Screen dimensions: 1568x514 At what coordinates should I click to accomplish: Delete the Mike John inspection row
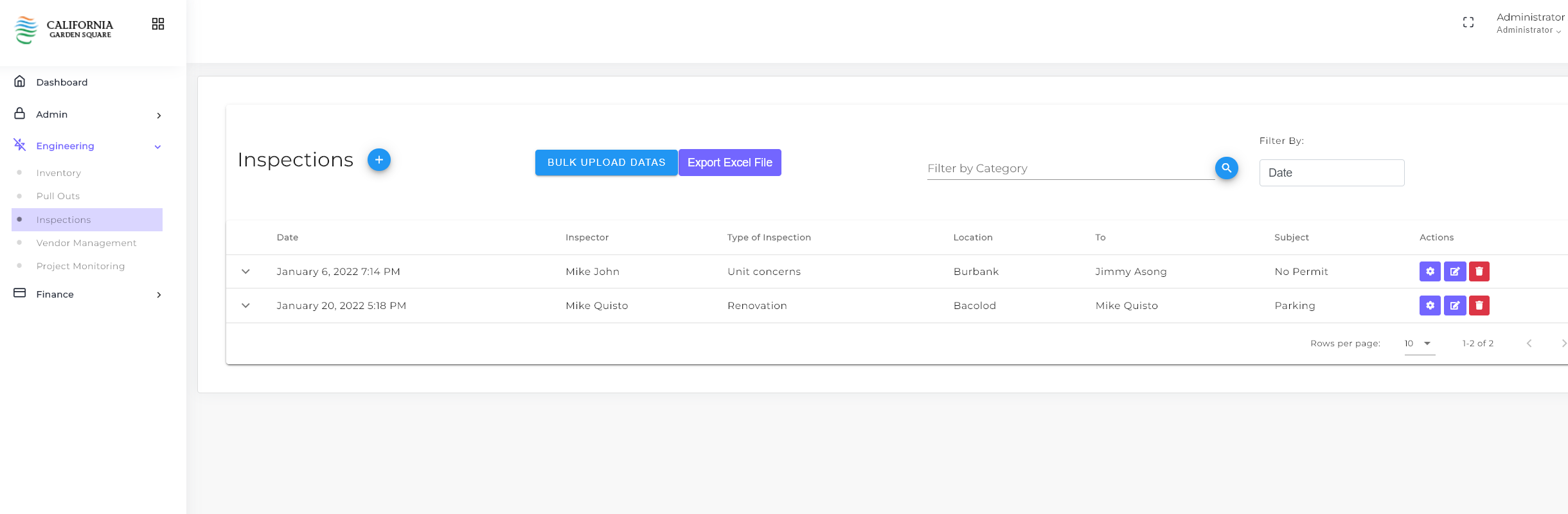pyautogui.click(x=1479, y=272)
